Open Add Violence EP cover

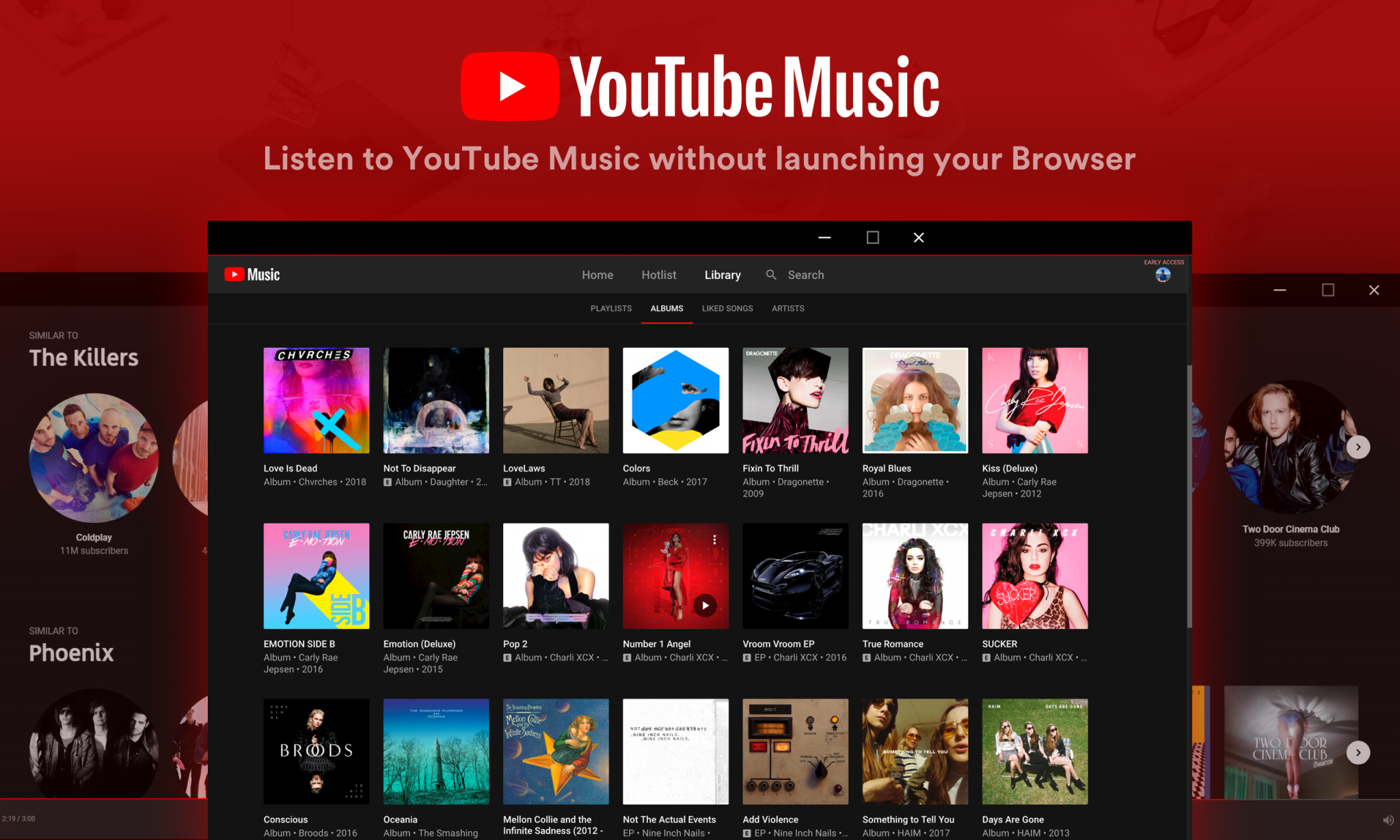[x=795, y=751]
